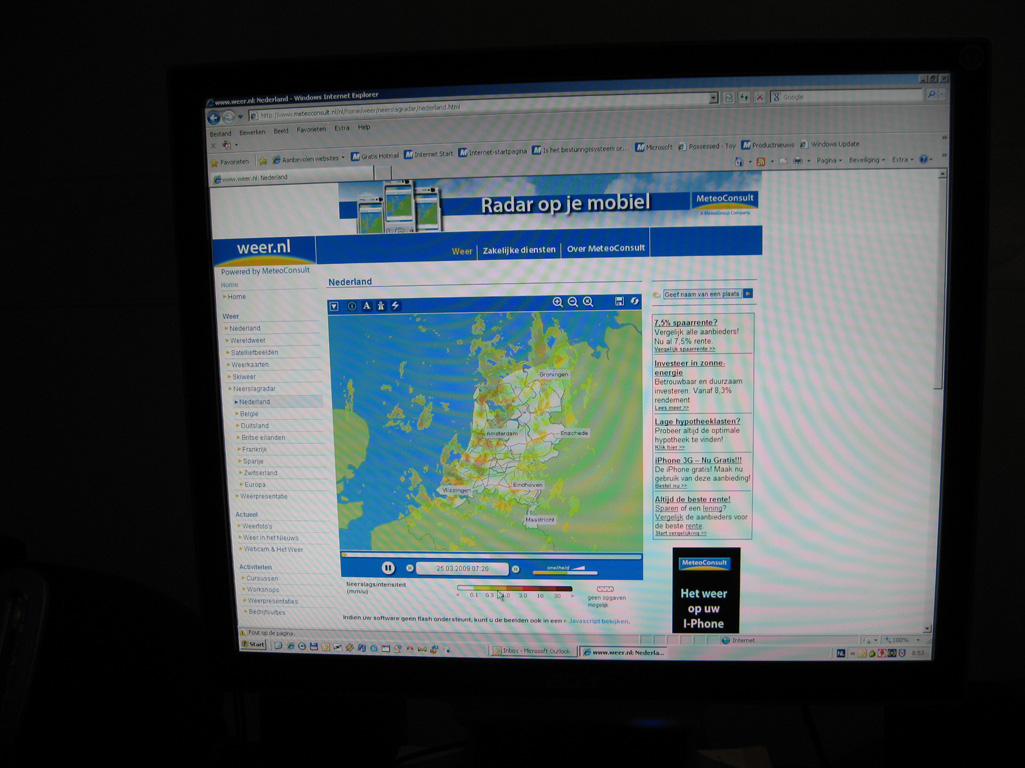
Task: Click the search magnifier button
Action: 932,95
